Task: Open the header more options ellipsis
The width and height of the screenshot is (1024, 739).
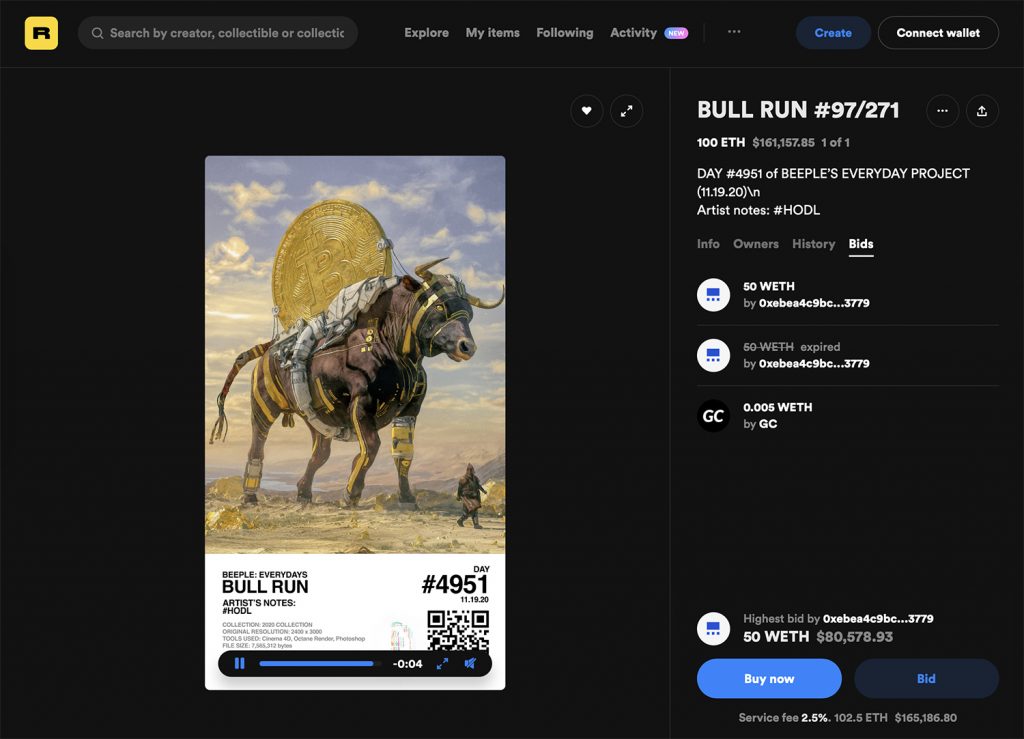Action: tap(734, 33)
